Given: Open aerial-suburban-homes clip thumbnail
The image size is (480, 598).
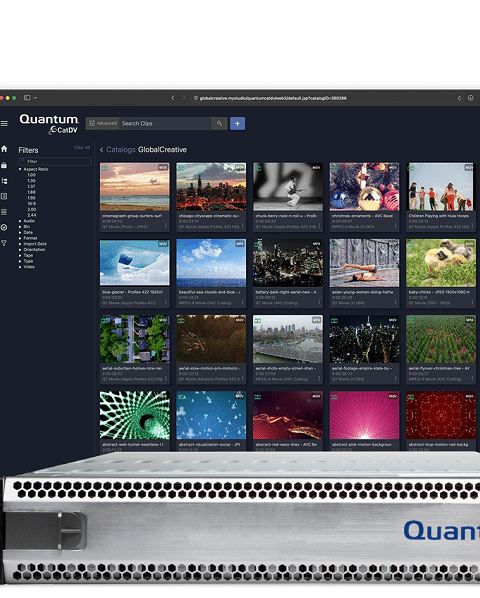Looking at the screenshot, I should click(x=135, y=339).
